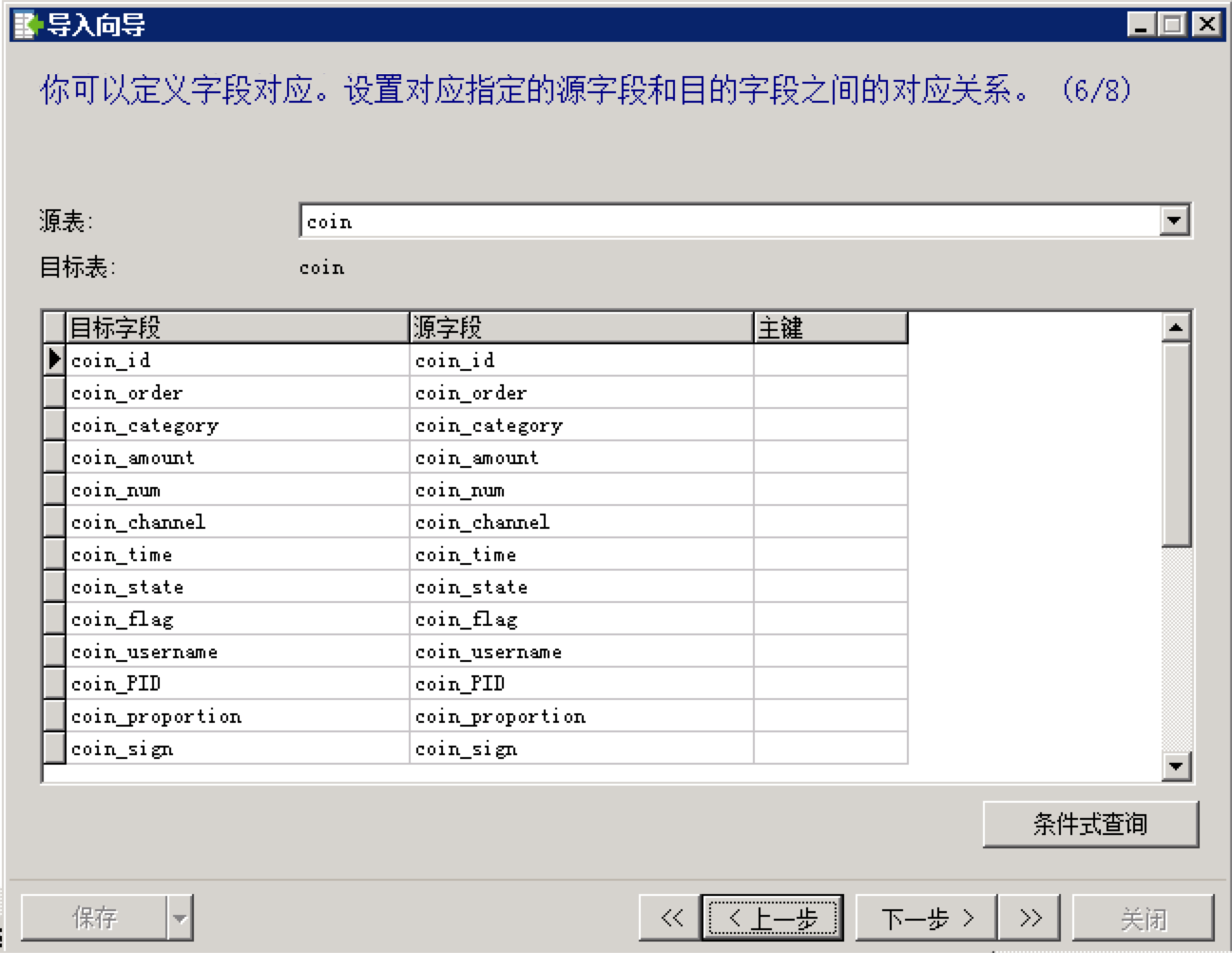
Task: Select target field coin_channel cell
Action: click(238, 522)
